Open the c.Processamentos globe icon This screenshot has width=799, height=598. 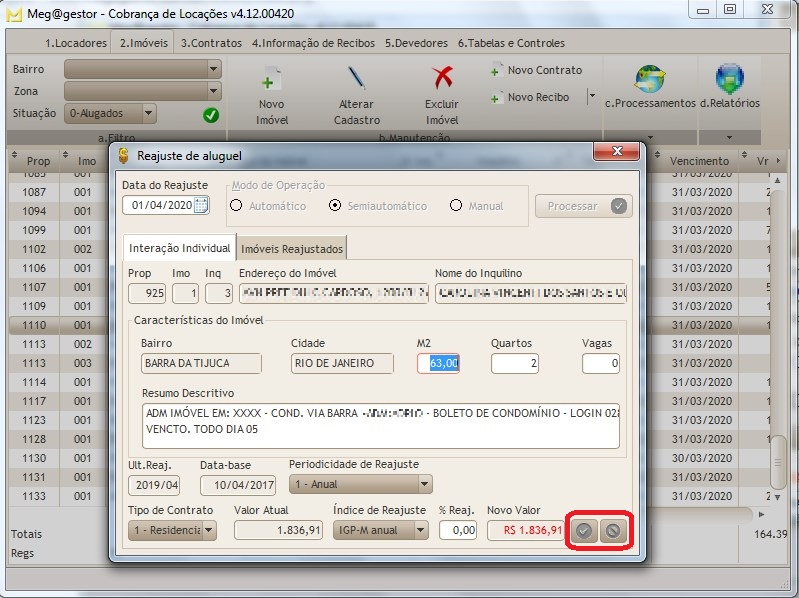click(650, 80)
